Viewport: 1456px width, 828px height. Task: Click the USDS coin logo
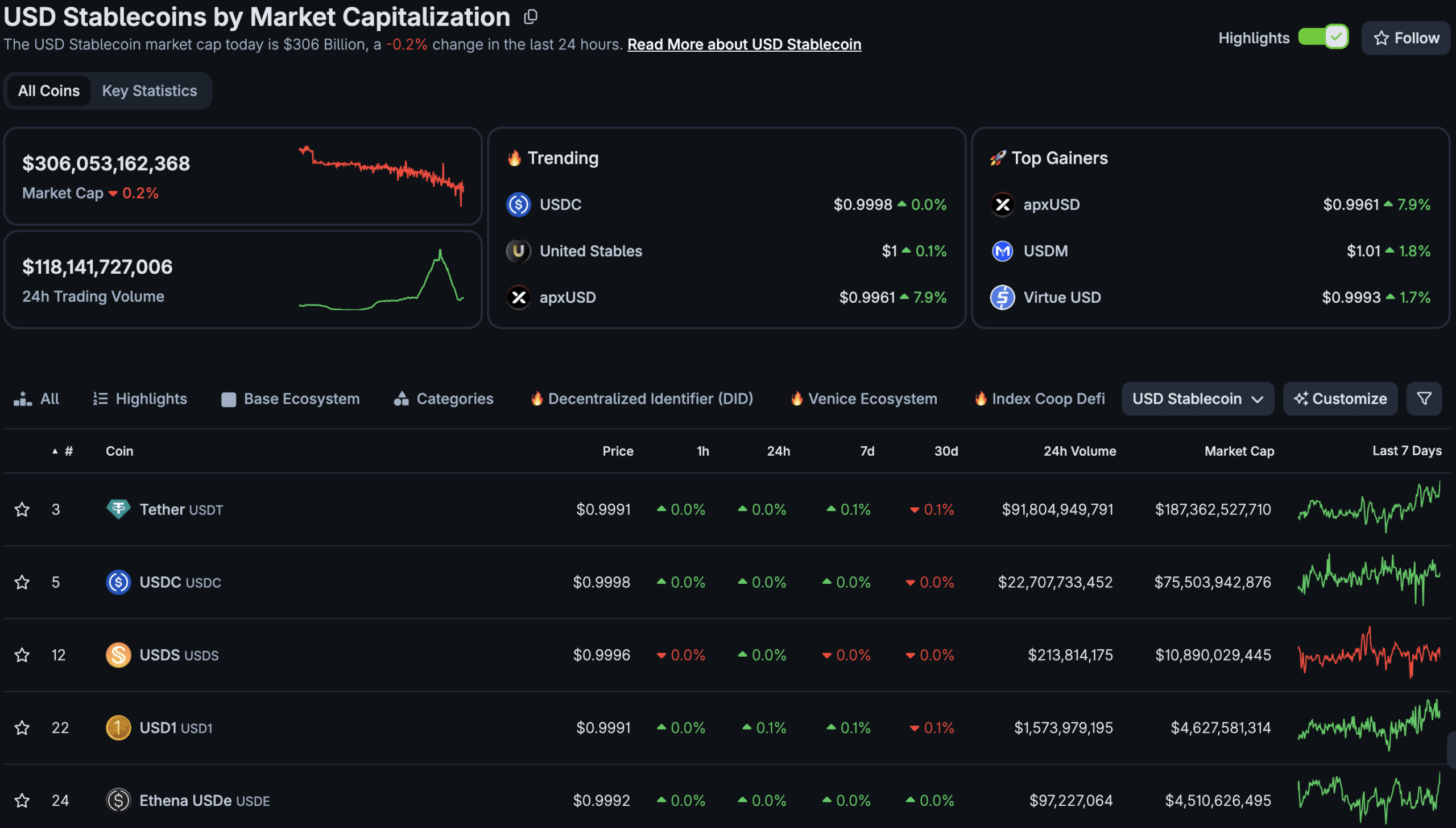pyautogui.click(x=118, y=654)
